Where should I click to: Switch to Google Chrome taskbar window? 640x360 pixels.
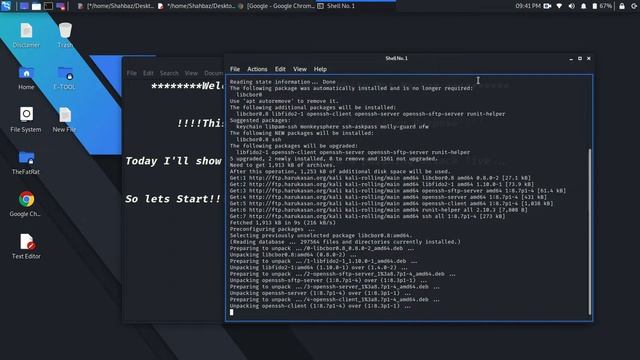point(276,6)
